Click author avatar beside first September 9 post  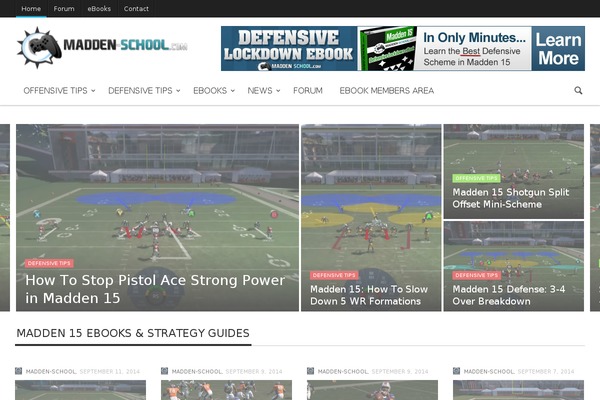click(x=165, y=371)
